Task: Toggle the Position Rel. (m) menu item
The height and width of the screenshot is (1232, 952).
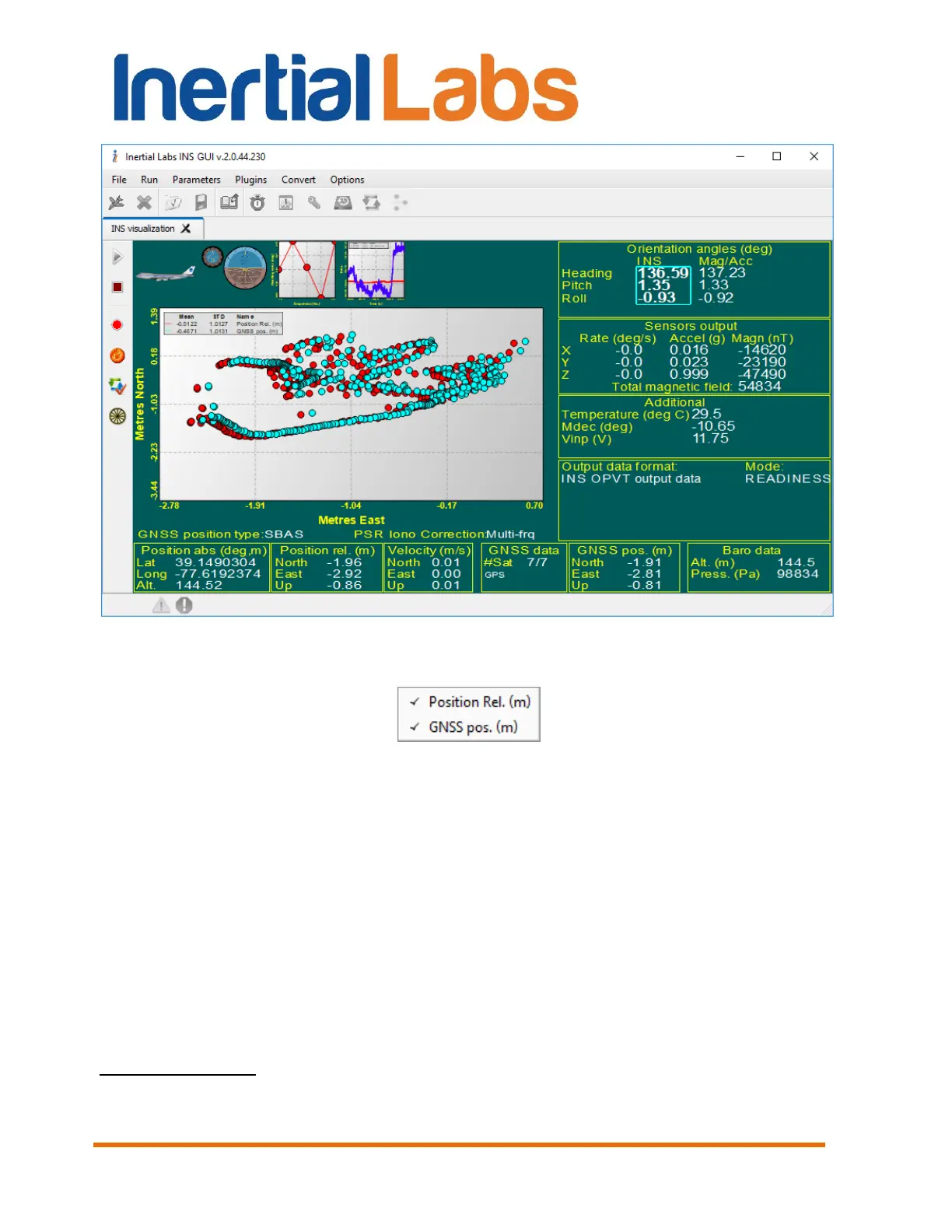Action: tap(469, 702)
